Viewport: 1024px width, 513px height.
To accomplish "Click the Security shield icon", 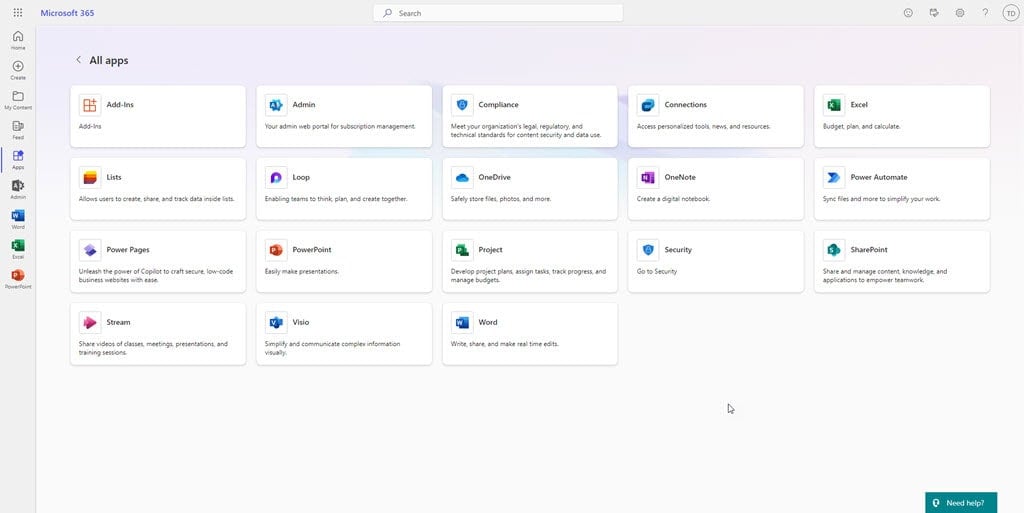I will click(x=648, y=250).
